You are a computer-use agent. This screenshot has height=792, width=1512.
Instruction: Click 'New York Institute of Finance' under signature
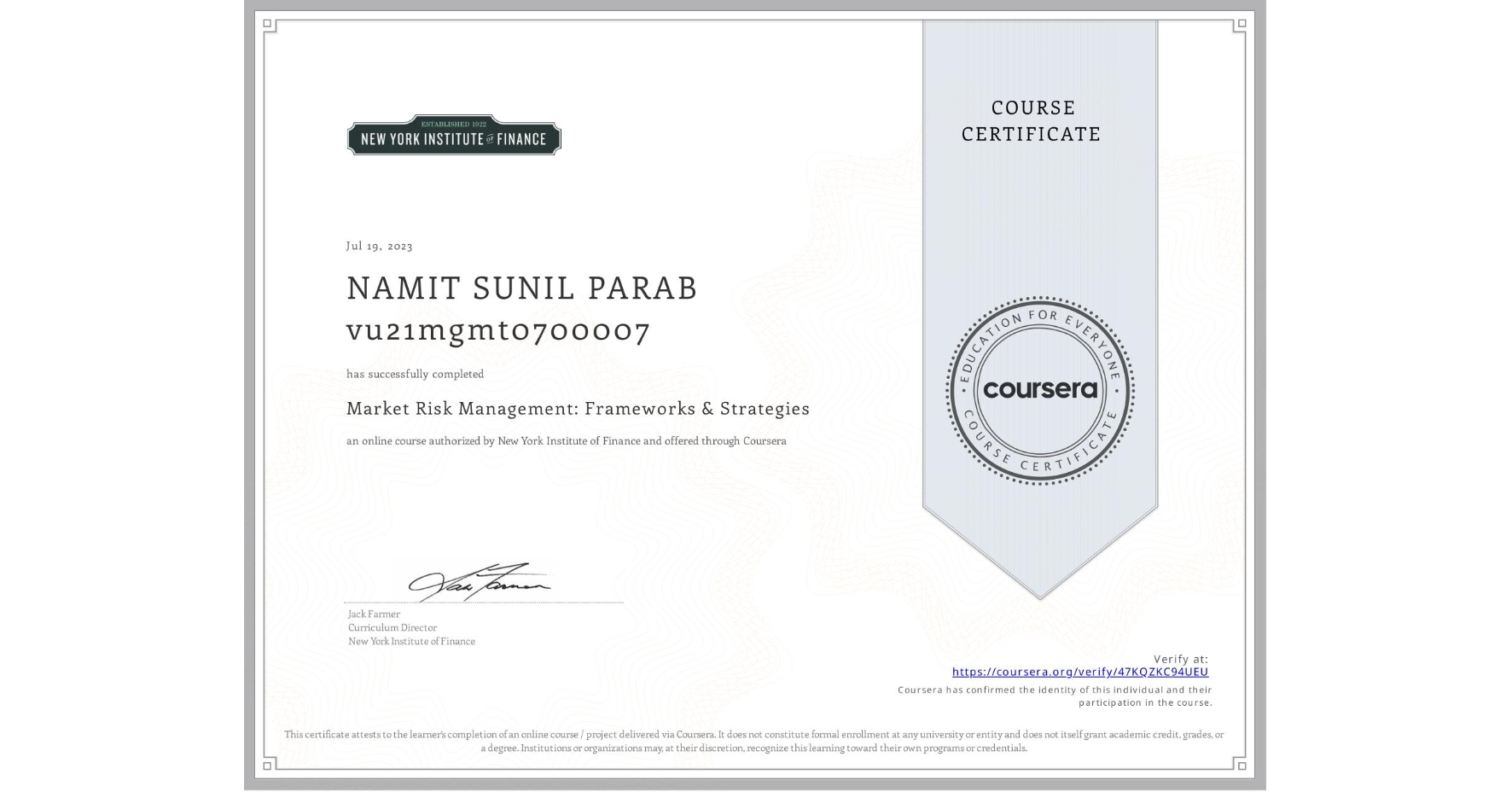coord(411,641)
